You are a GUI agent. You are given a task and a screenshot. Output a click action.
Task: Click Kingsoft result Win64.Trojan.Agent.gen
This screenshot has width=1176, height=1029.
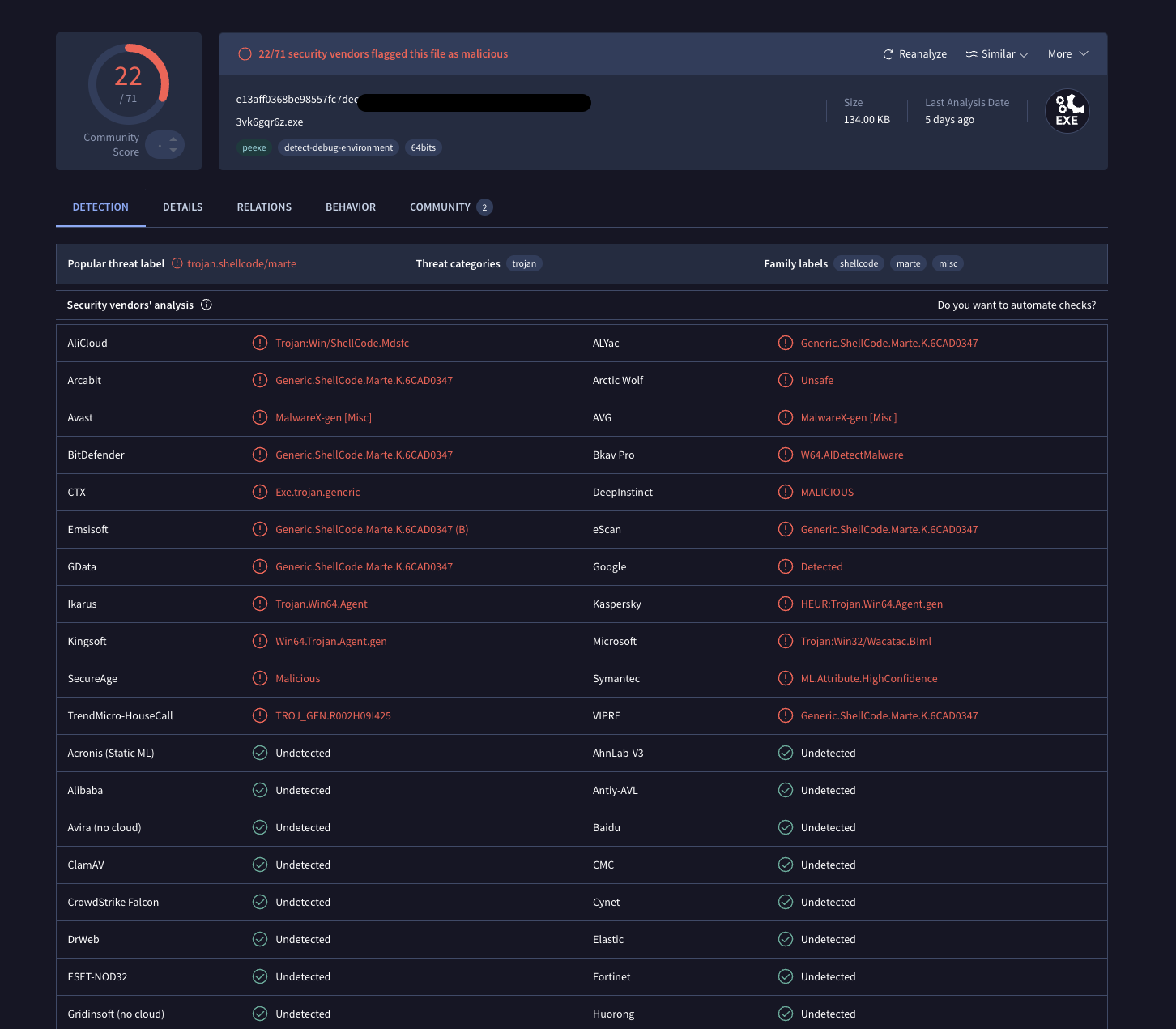point(331,642)
